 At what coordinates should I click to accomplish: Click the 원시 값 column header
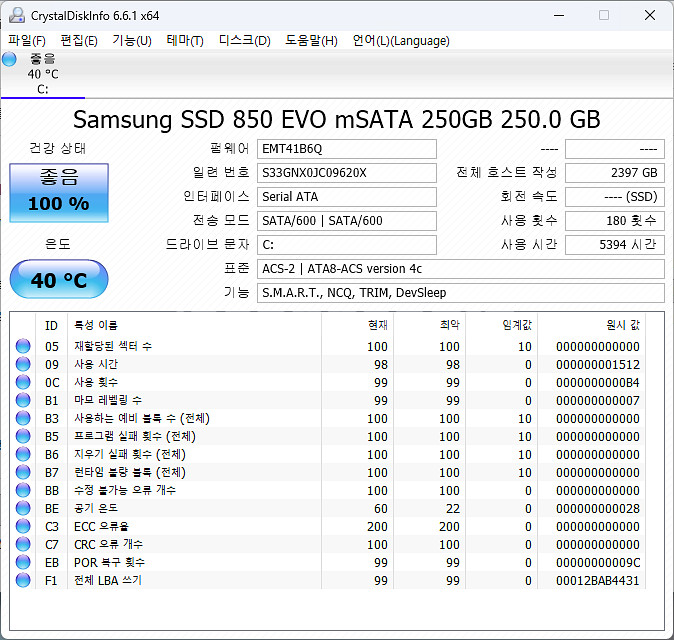(591, 325)
